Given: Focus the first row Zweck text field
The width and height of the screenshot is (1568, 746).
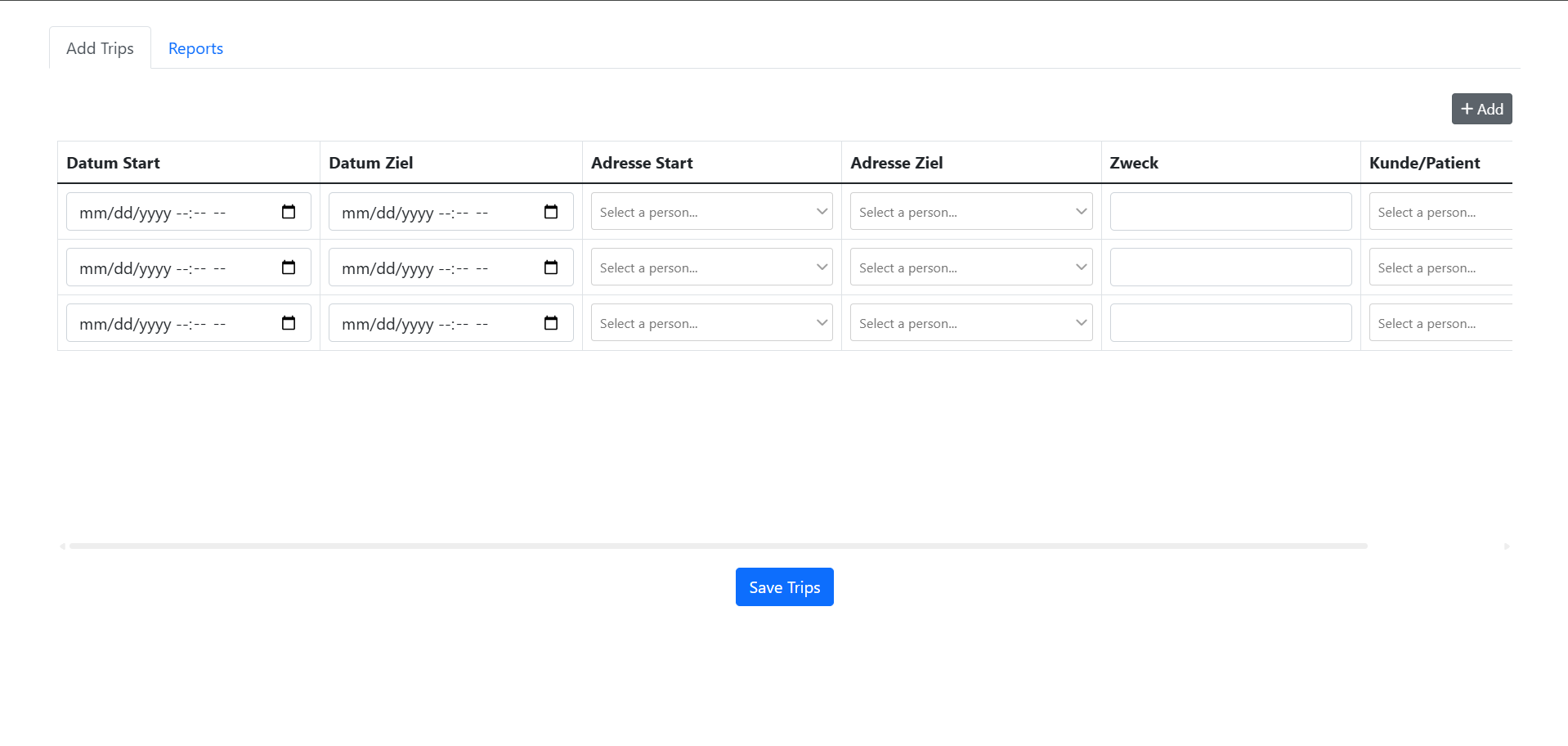Looking at the screenshot, I should (x=1230, y=212).
